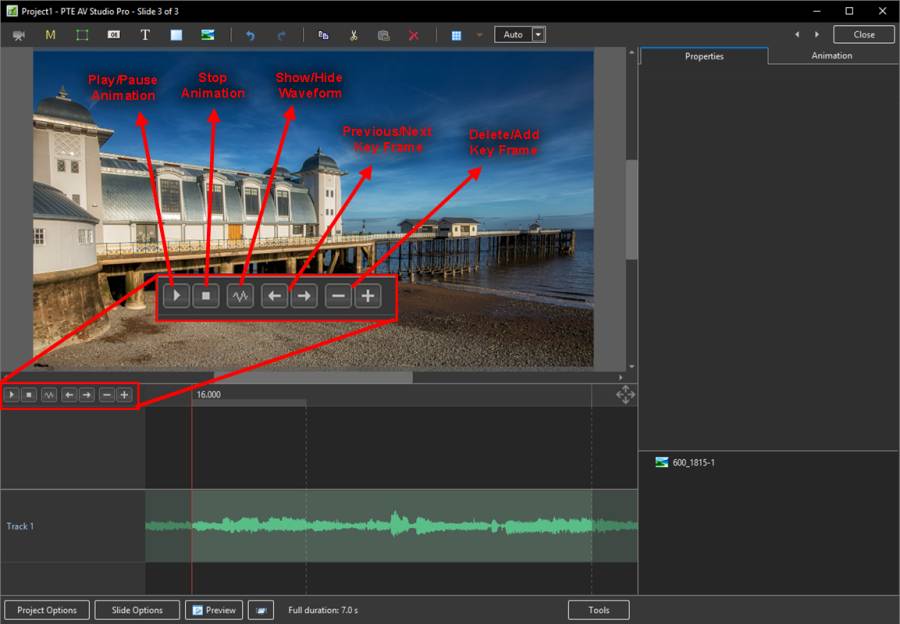Click the Undo arrow in toolbar

pyautogui.click(x=250, y=35)
